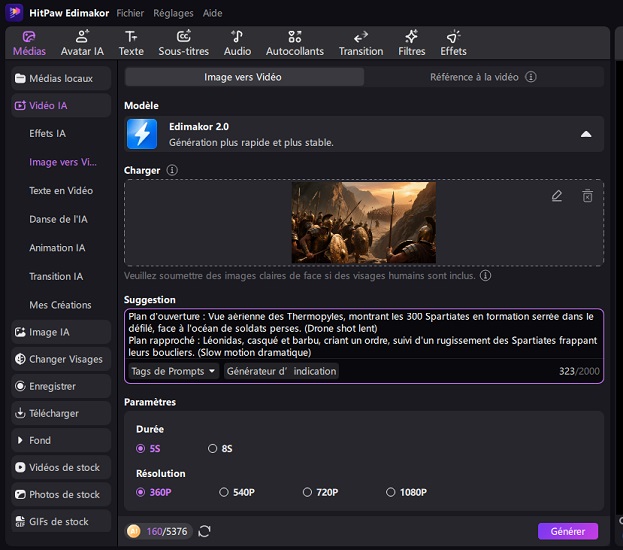Switch to Référence à la vidéo tab

click(x=483, y=77)
